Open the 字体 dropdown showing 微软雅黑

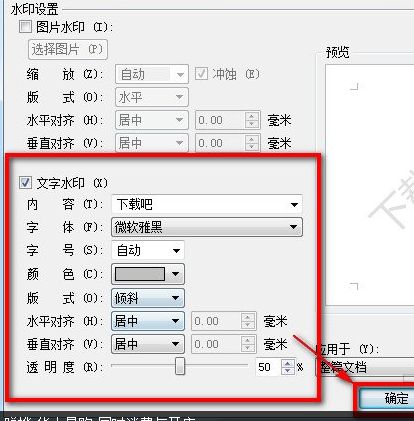point(207,227)
